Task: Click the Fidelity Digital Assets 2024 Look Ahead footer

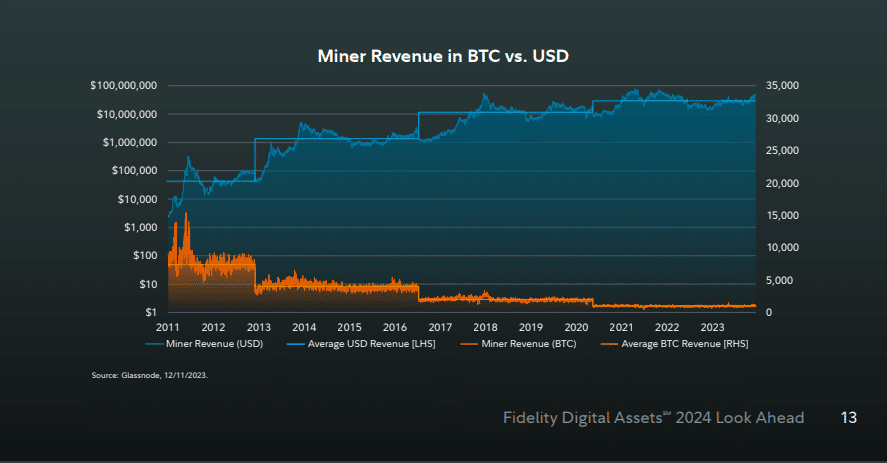Action: (653, 418)
